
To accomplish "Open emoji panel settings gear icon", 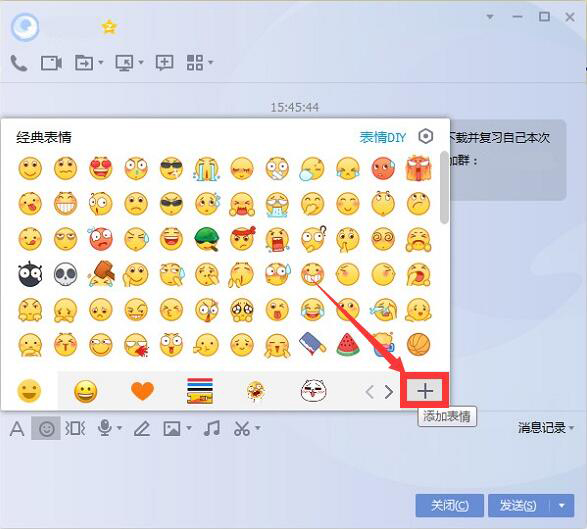I will (425, 137).
